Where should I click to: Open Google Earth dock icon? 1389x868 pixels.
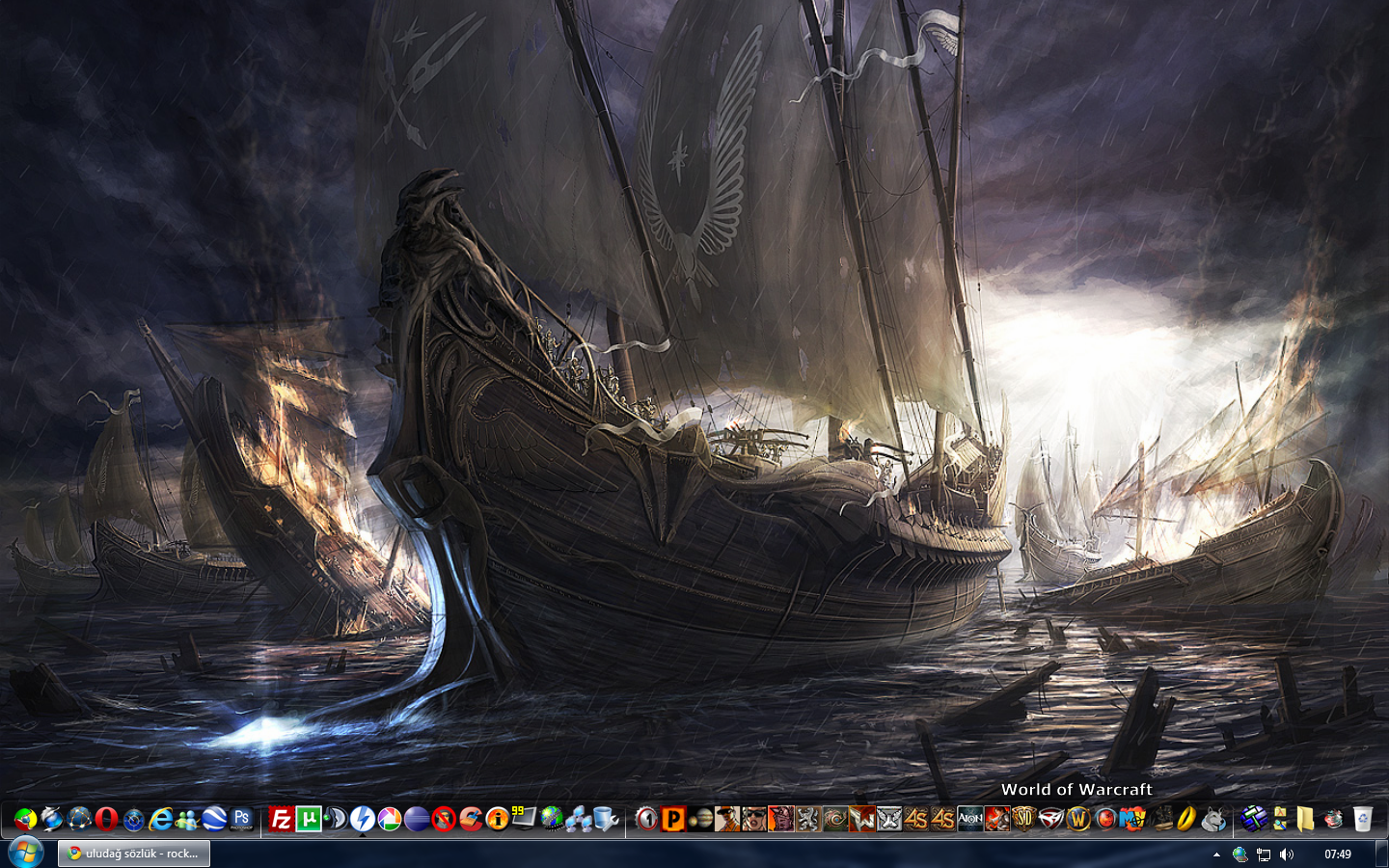(214, 820)
